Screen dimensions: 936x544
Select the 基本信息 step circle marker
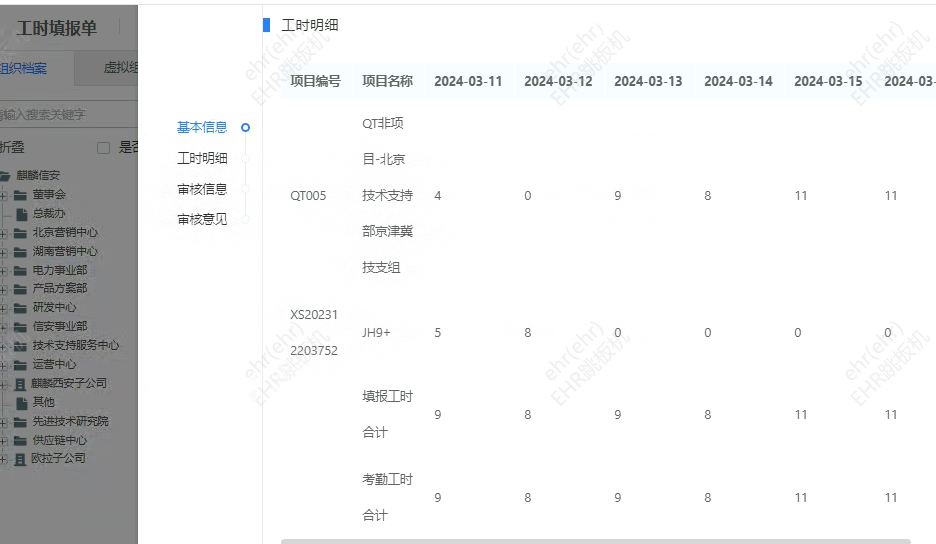(x=245, y=127)
